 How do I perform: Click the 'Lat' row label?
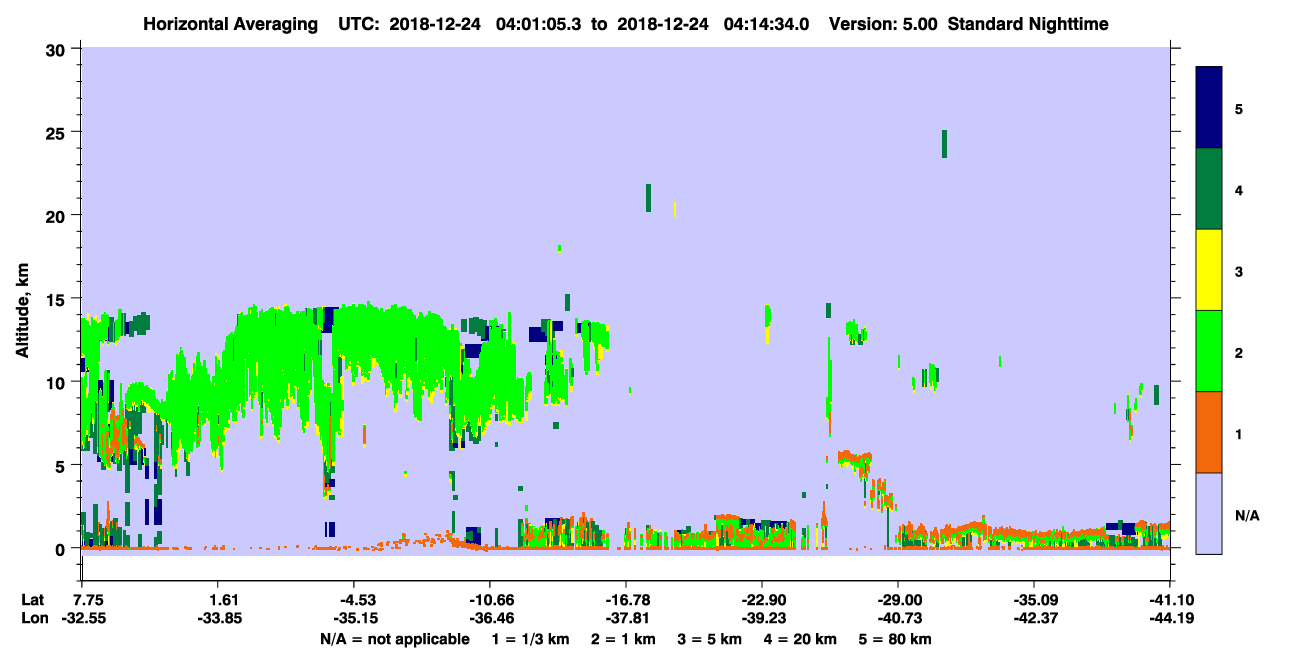(32, 600)
